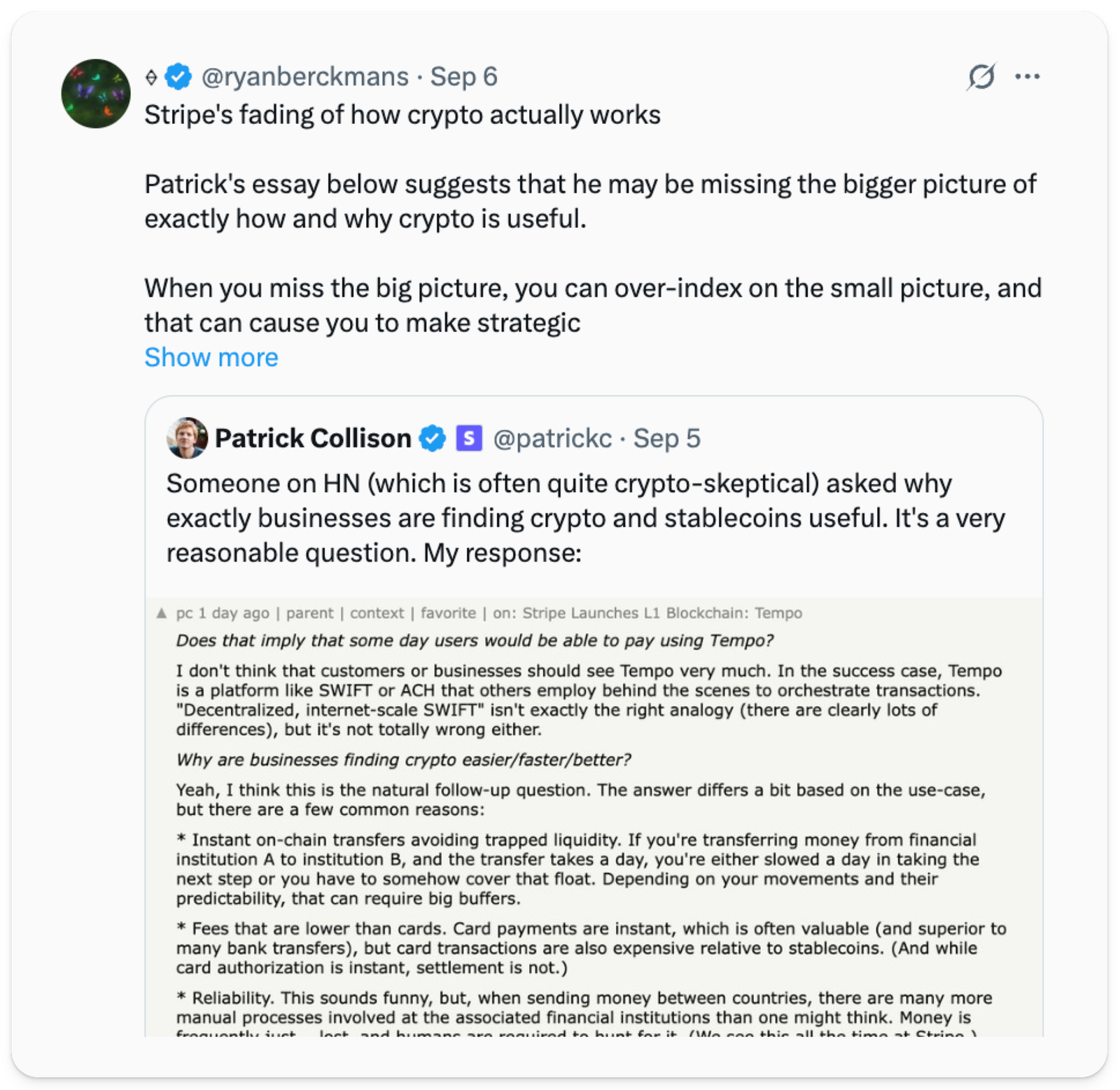Click the "context" link in the HN comment
The width and height of the screenshot is (1120, 1090).
[377, 613]
